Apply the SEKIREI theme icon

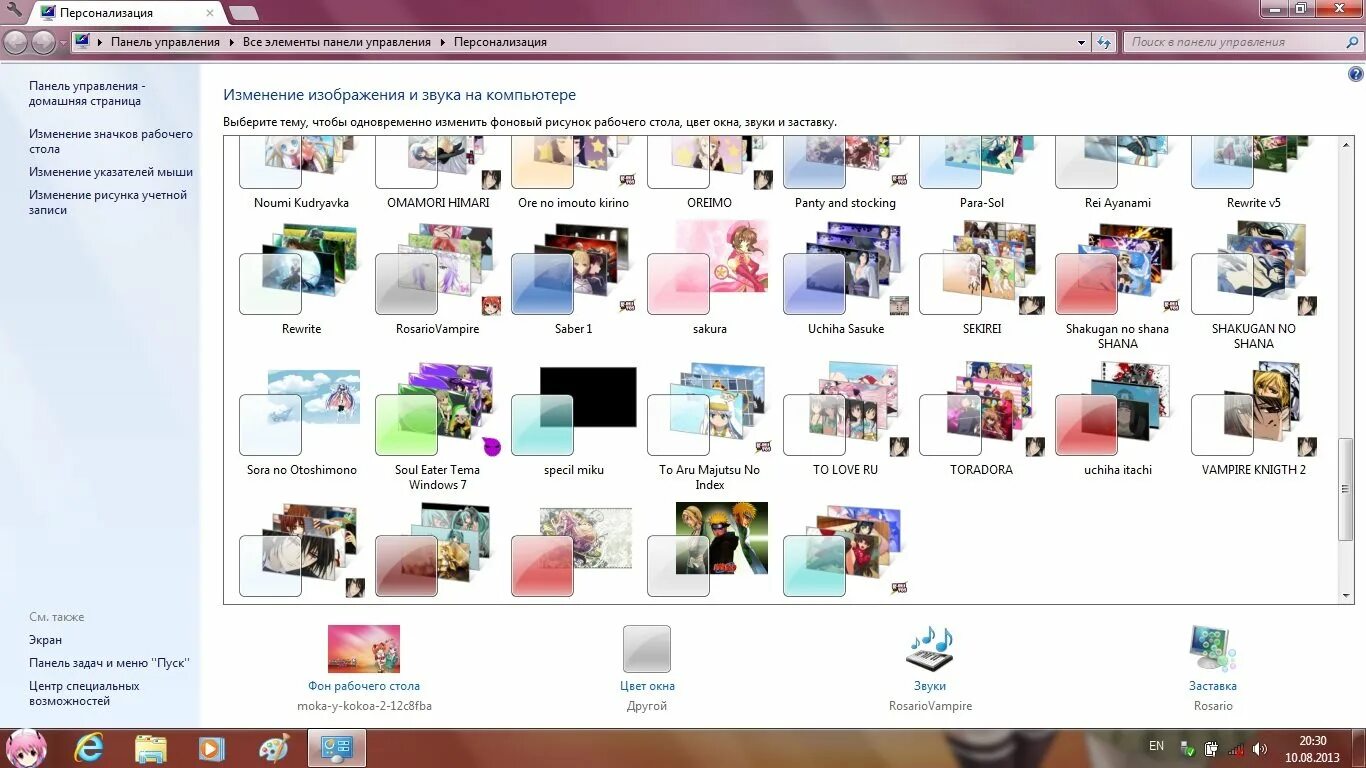pos(982,268)
